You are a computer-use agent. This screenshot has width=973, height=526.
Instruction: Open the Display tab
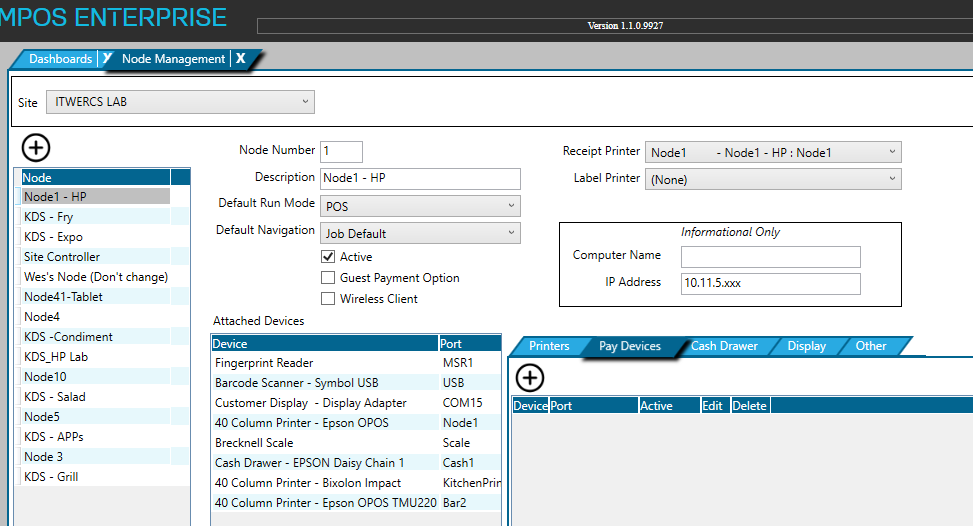806,346
